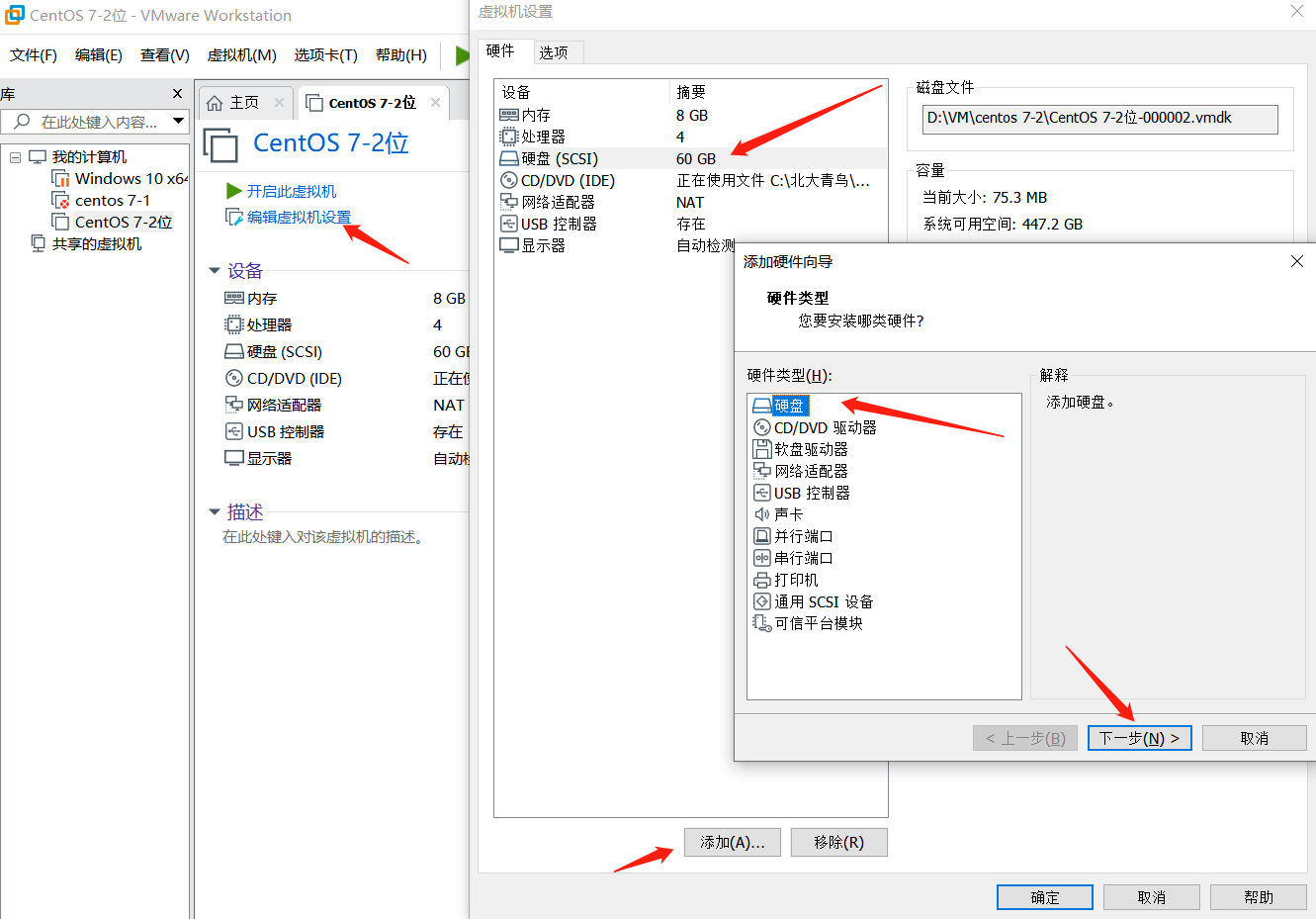Click the 我的计算机 computer icon in library
The width and height of the screenshot is (1316, 919).
coord(38,157)
